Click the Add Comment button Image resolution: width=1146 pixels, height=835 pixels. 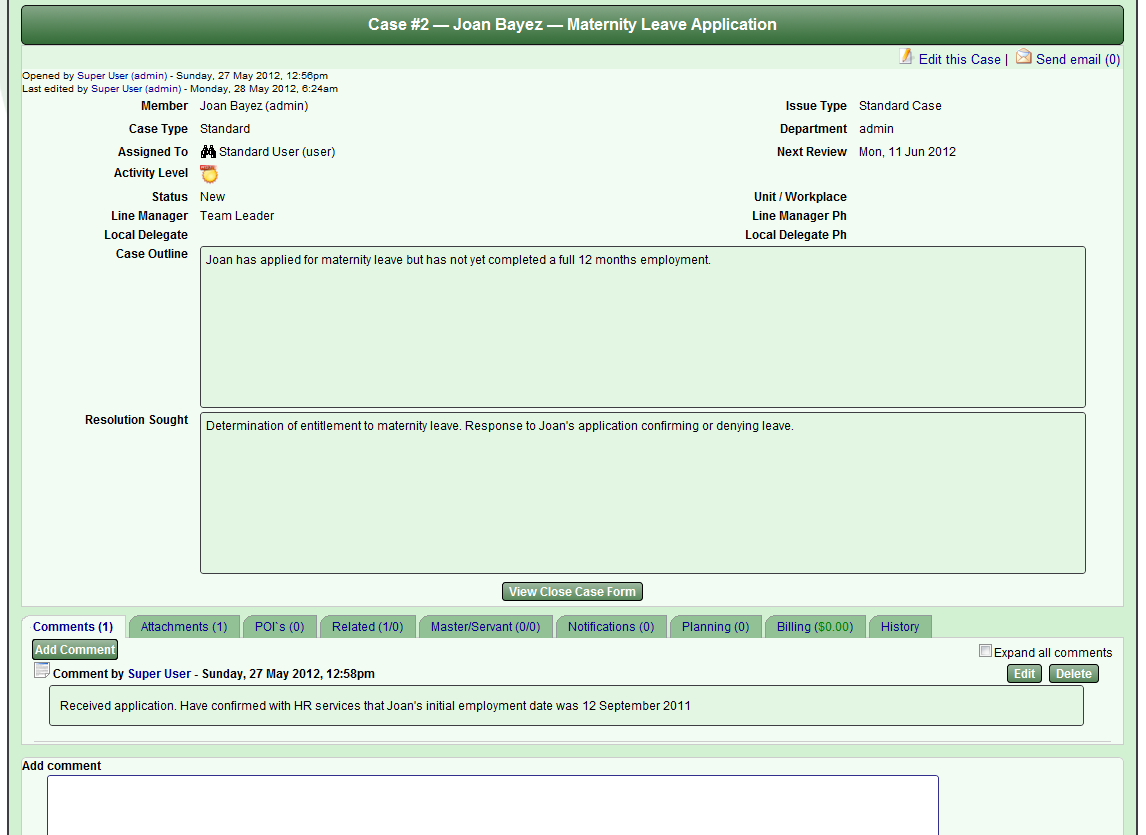click(x=74, y=649)
